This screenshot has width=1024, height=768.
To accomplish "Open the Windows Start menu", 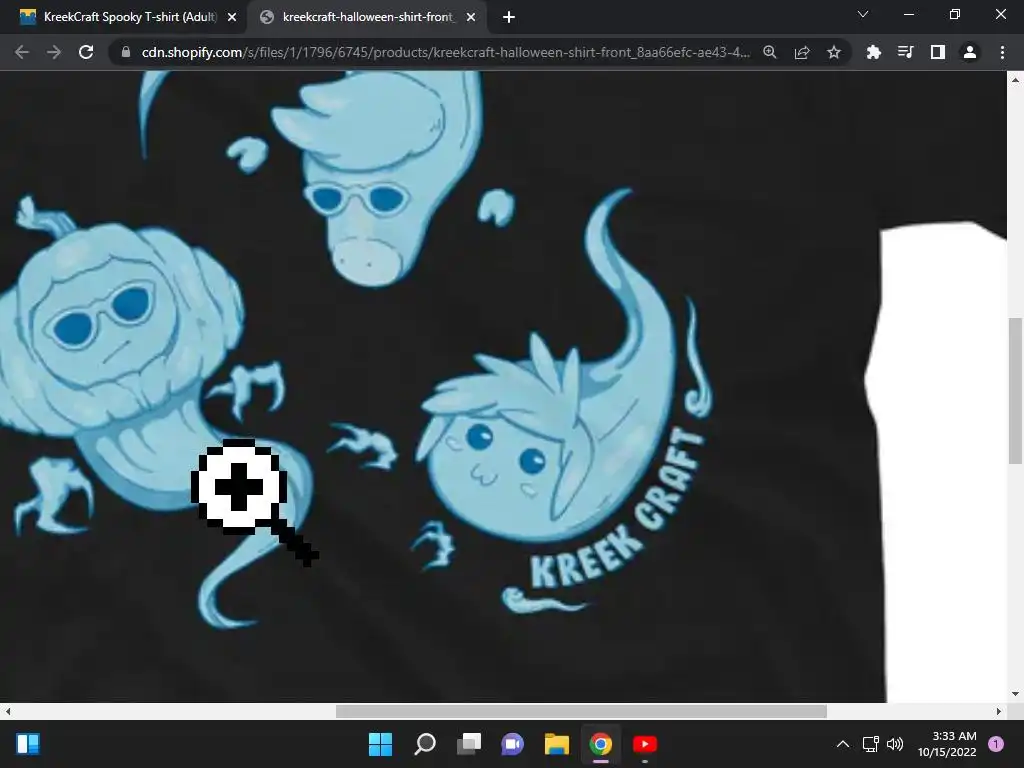I will tap(380, 744).
